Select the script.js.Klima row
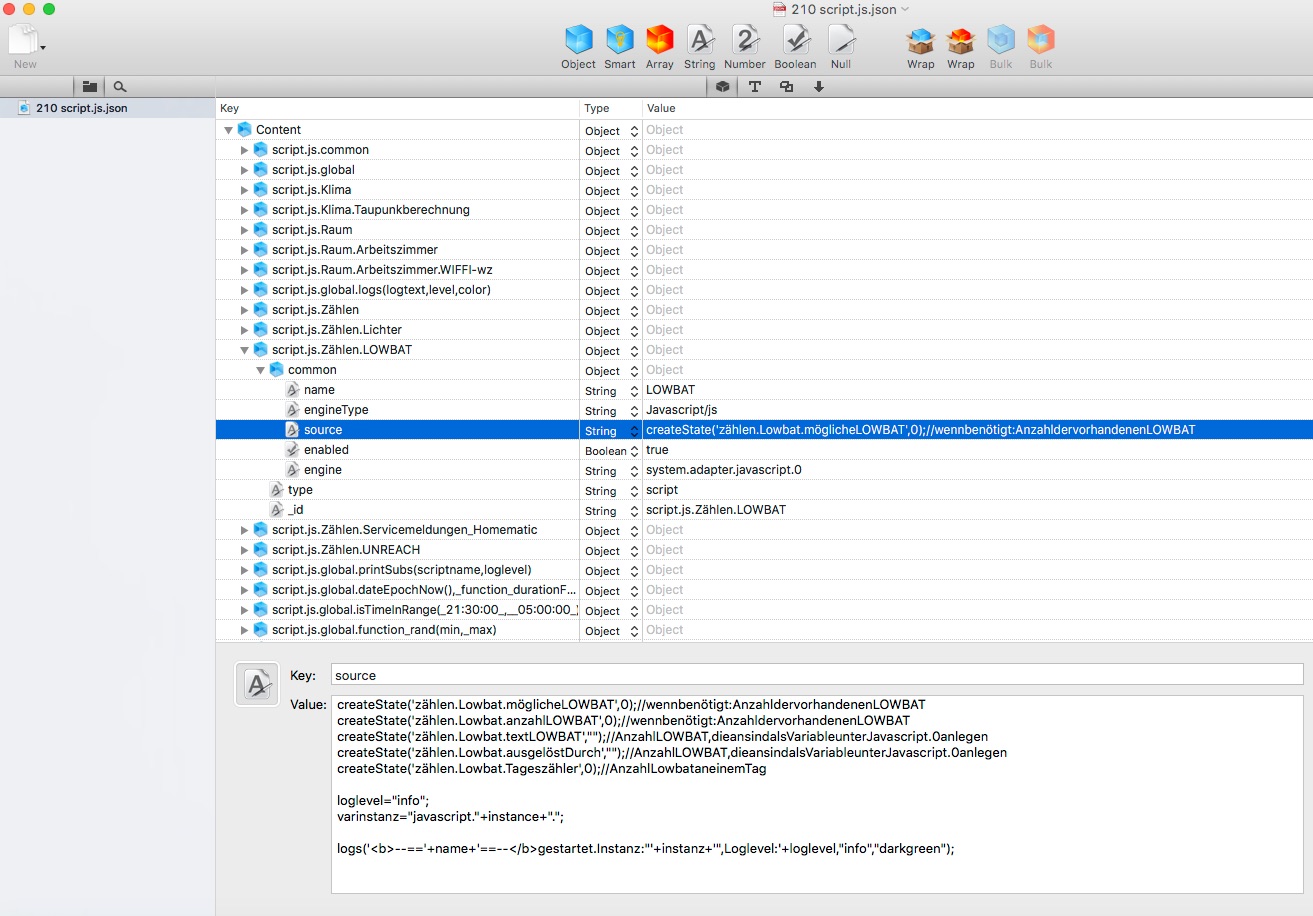The image size is (1313, 916). coord(764,190)
